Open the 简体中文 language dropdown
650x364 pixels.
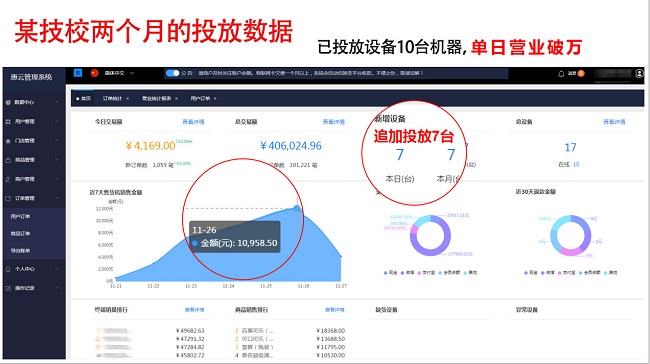click(x=119, y=73)
